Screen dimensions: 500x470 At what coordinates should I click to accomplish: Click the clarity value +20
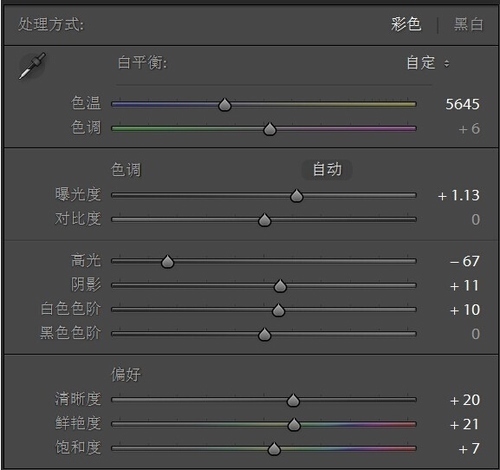tap(465, 400)
